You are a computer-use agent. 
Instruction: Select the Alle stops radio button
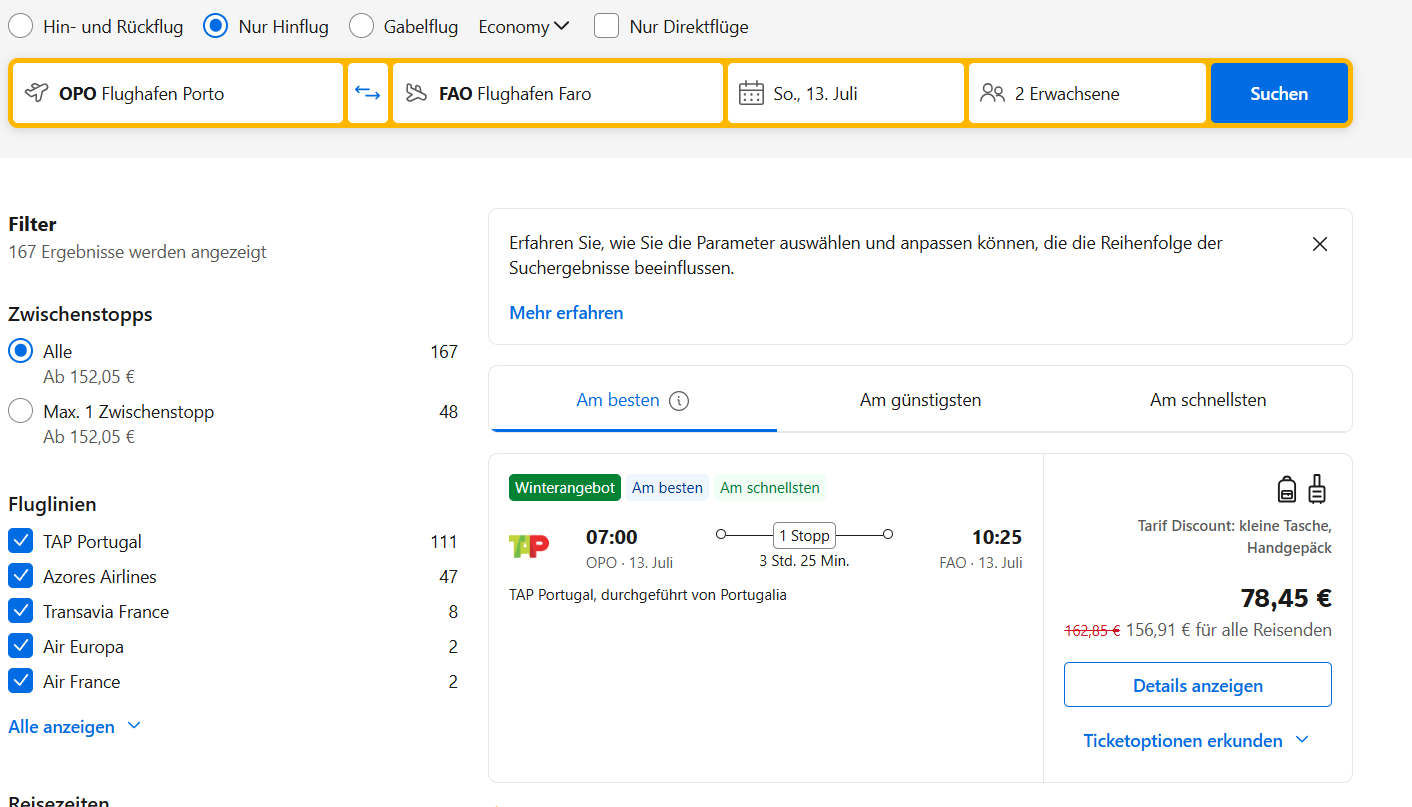(20, 351)
